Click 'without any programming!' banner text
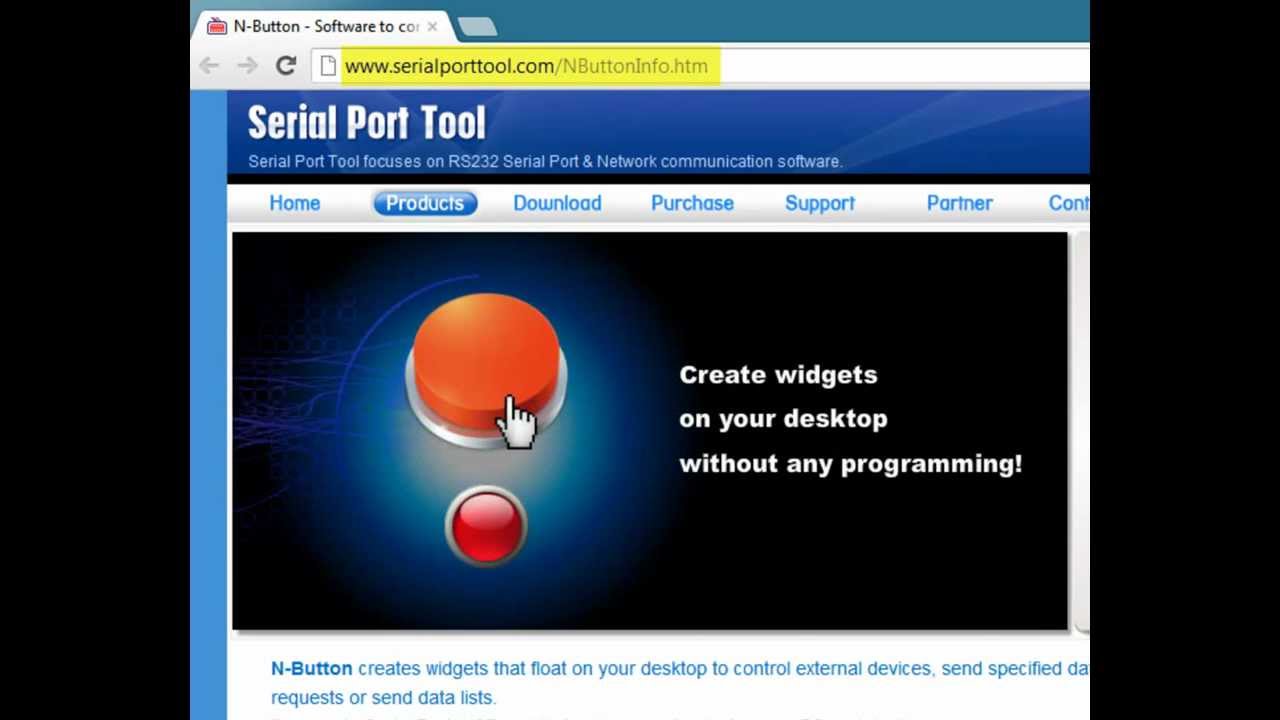The height and width of the screenshot is (720, 1280). 850,464
